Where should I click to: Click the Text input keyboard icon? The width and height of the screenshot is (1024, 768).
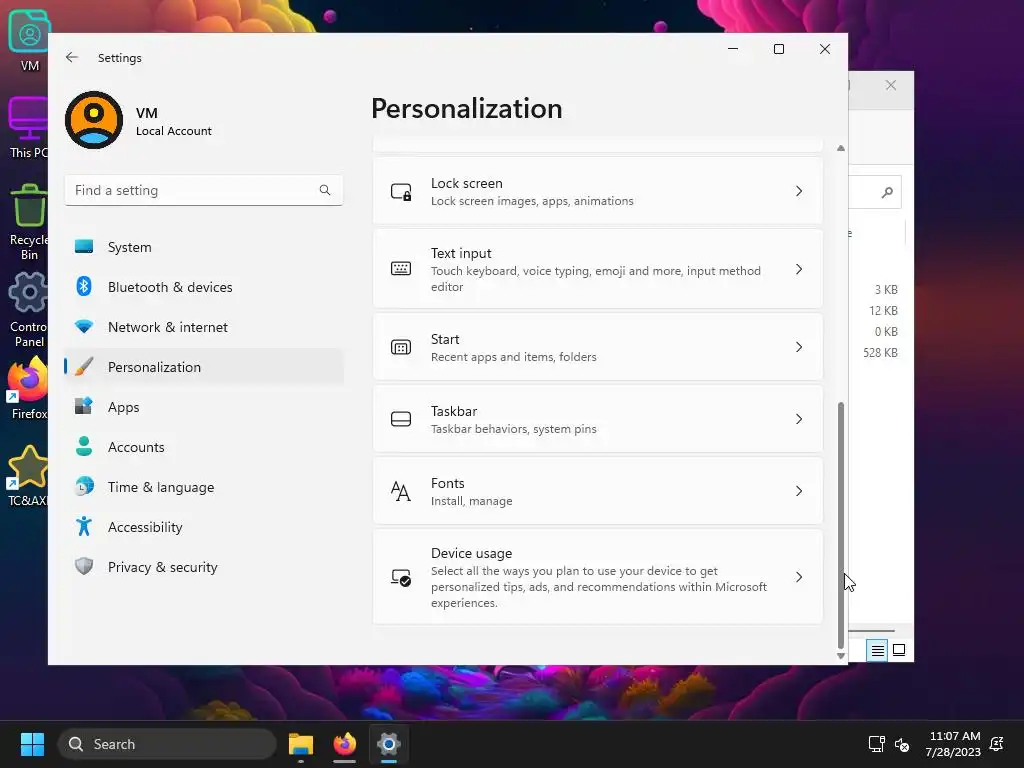pos(401,268)
